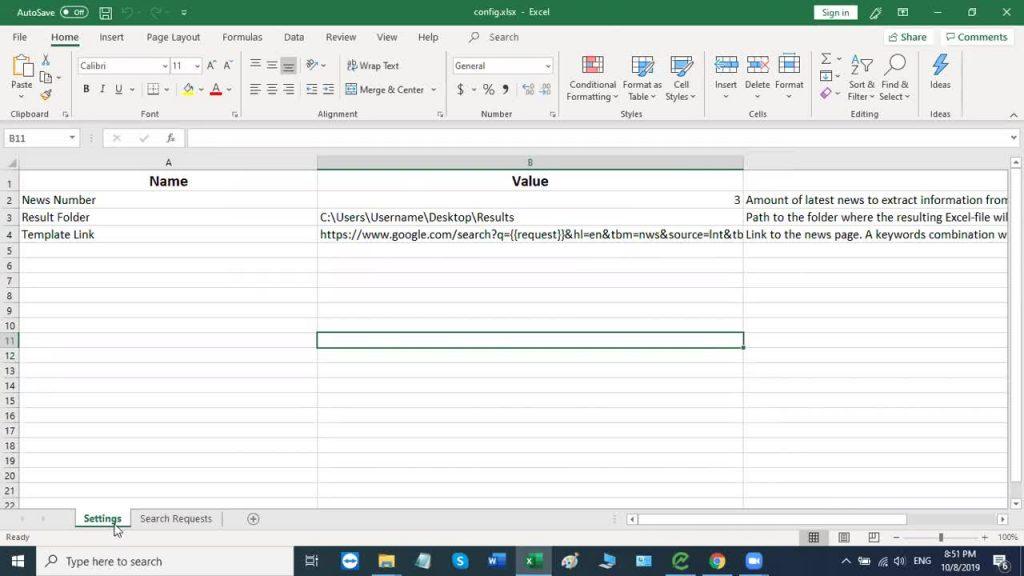This screenshot has height=576, width=1024.
Task: Open the font size 11 dropdown
Action: 197,66
